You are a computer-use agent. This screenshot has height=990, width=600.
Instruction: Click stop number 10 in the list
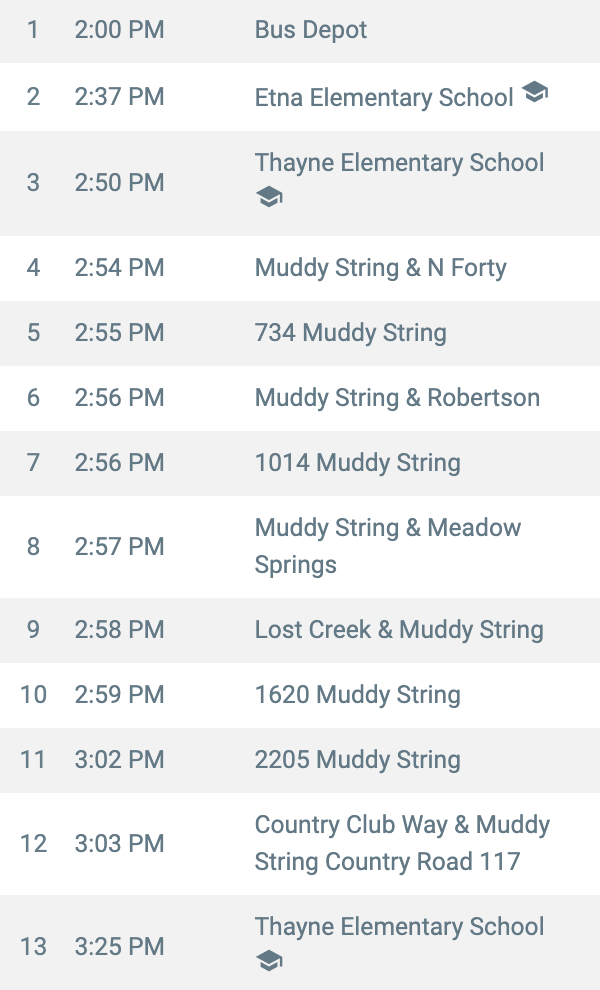pyautogui.click(x=33, y=695)
